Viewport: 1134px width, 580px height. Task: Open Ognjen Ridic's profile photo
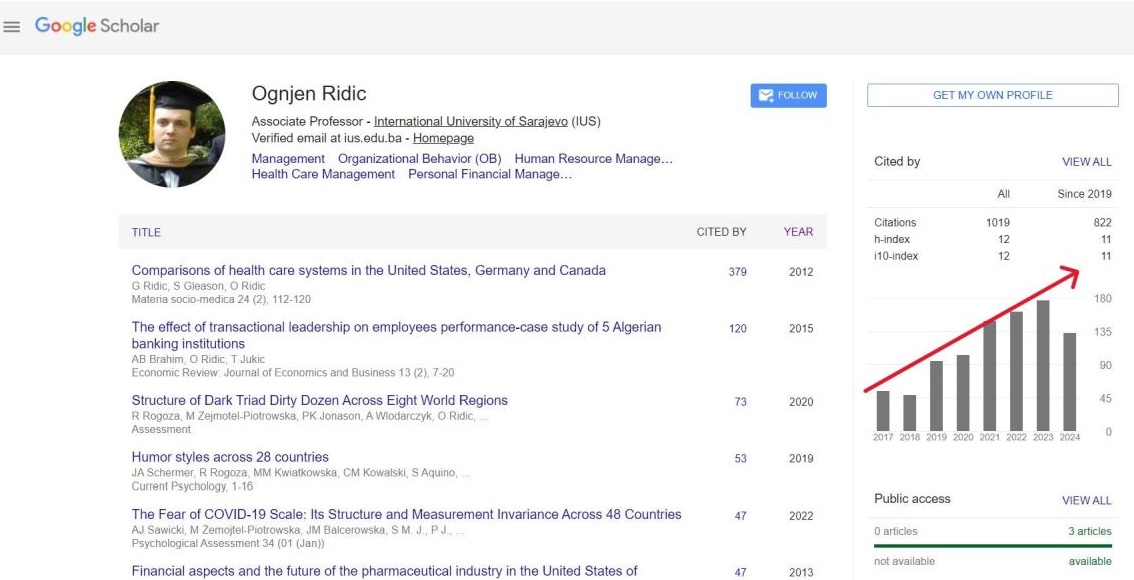(172, 134)
